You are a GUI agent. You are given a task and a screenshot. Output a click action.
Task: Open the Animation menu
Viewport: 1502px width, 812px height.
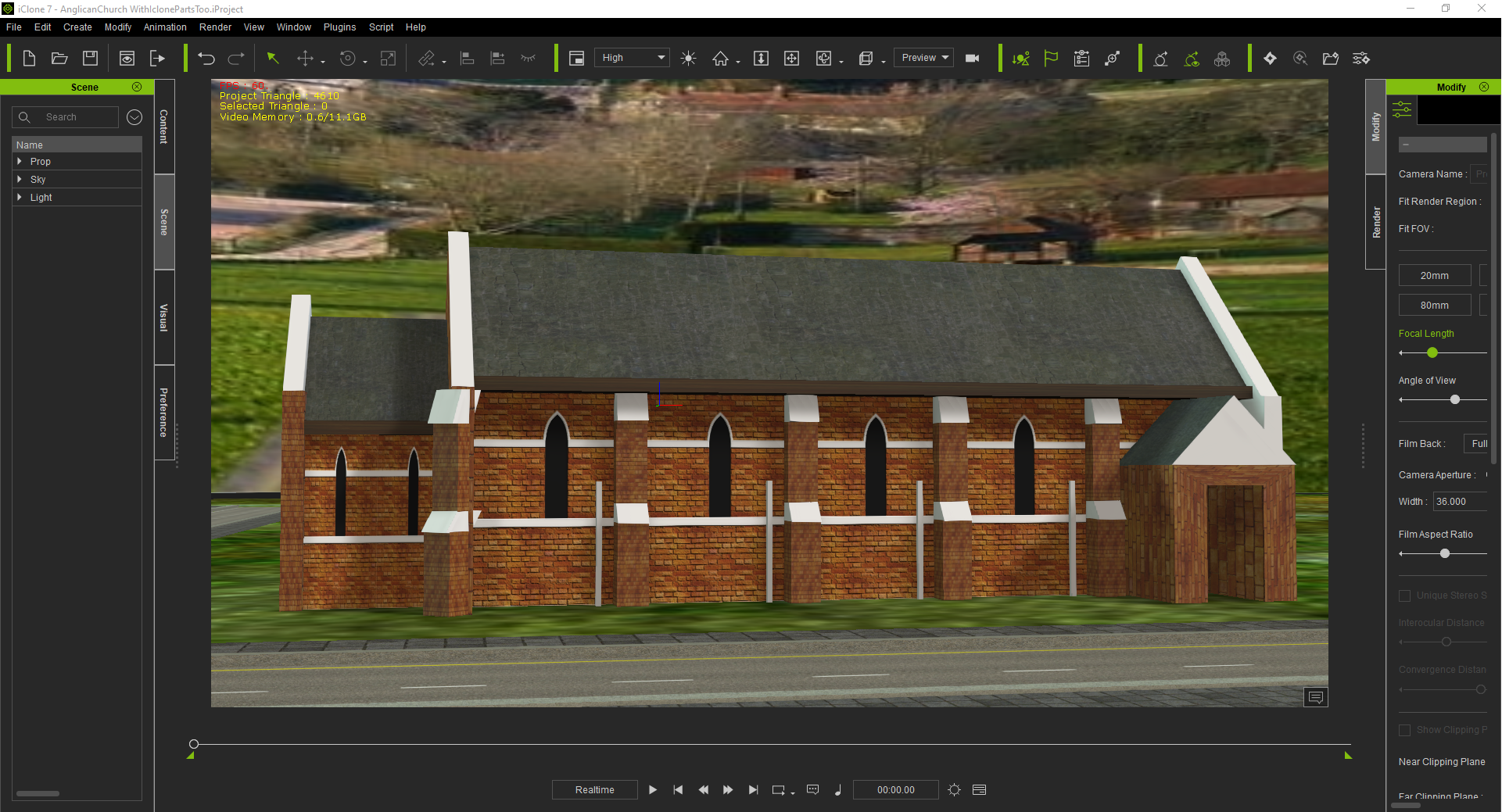[165, 27]
